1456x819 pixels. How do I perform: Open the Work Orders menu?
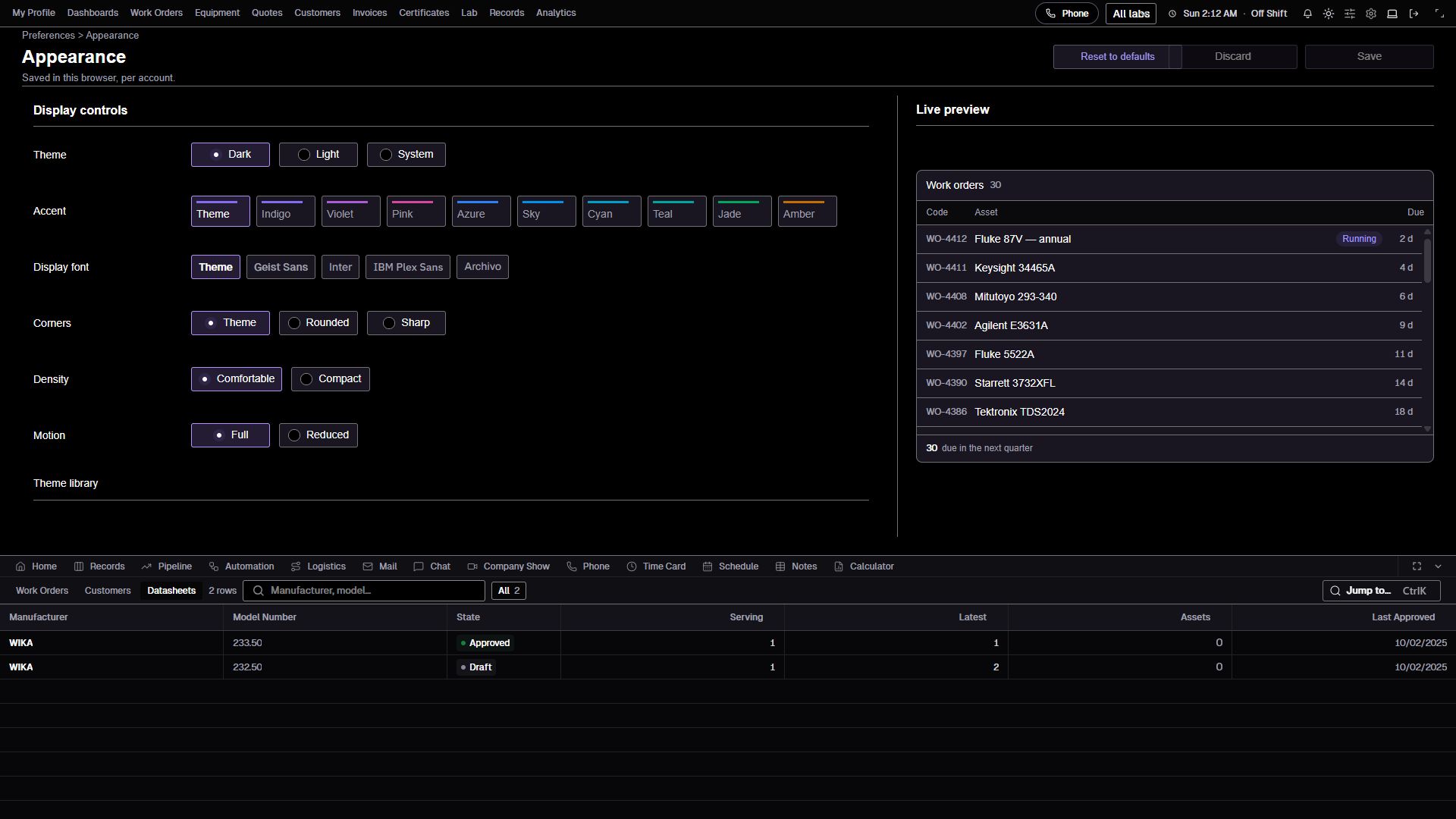pyautogui.click(x=156, y=13)
